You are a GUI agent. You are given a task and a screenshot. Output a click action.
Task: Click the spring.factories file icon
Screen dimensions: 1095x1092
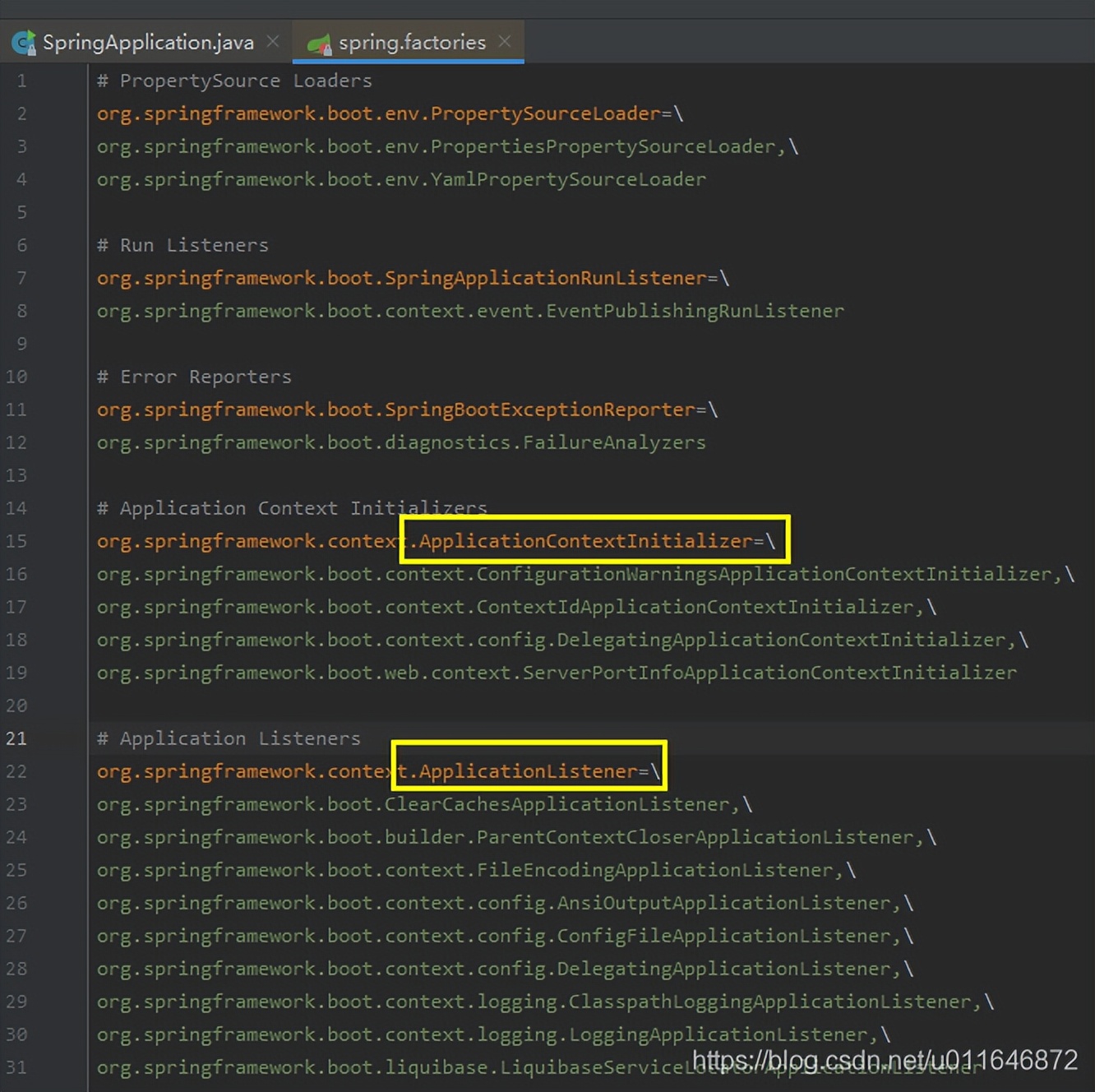click(318, 43)
